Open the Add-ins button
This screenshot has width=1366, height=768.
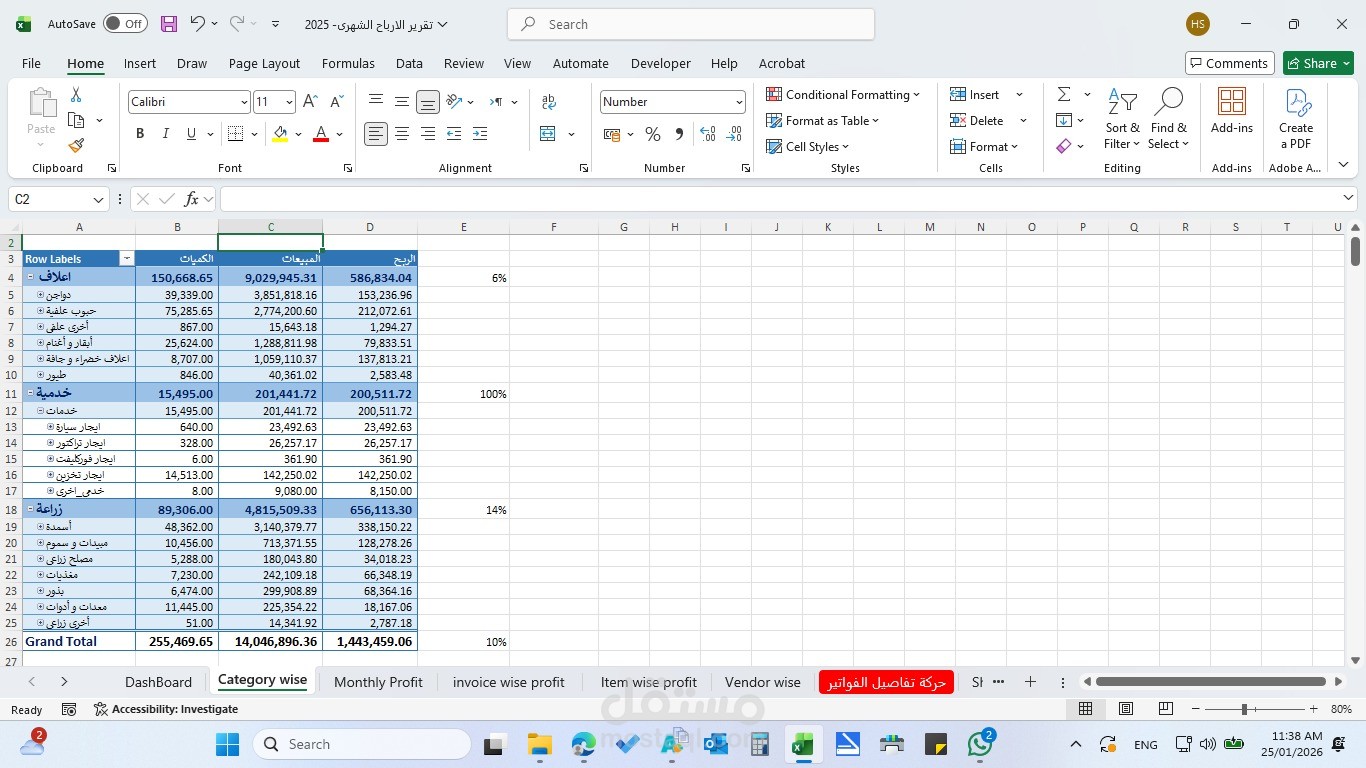pos(1232,110)
